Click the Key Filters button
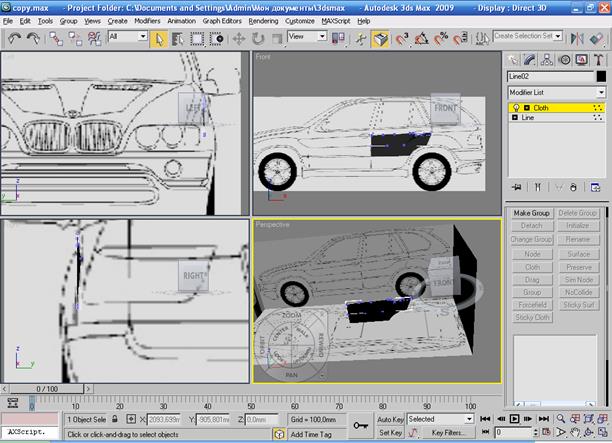 (448, 432)
